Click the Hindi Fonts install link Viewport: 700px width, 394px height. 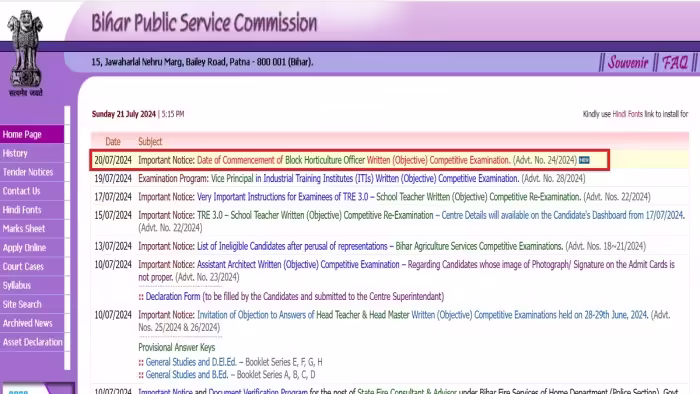coord(627,114)
